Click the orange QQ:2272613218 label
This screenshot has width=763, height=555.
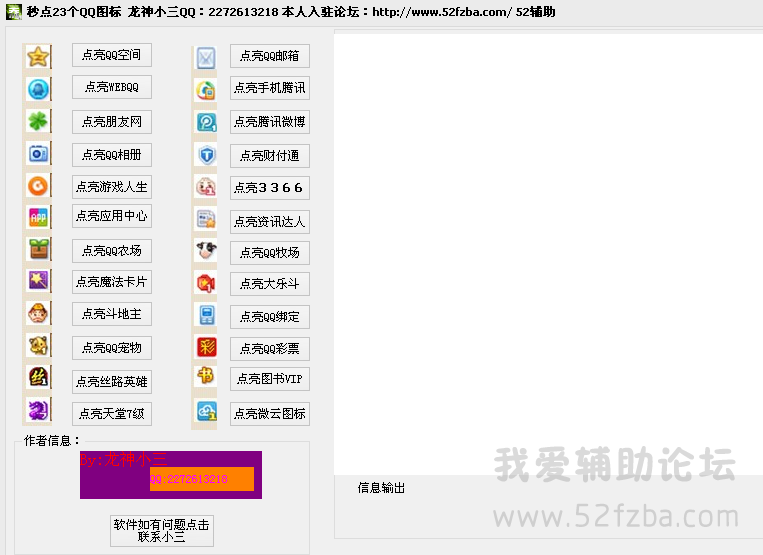(201, 479)
